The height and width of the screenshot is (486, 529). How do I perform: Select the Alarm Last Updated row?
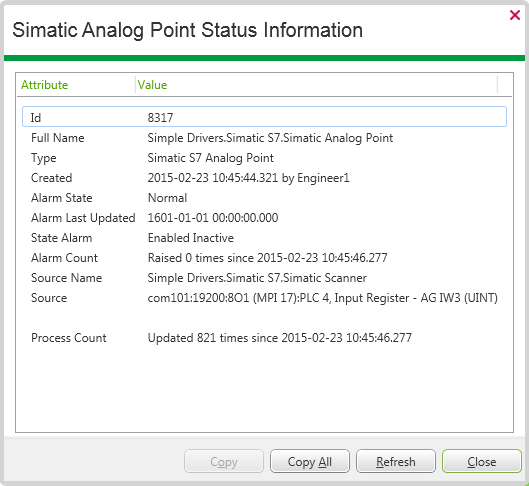(x=264, y=218)
